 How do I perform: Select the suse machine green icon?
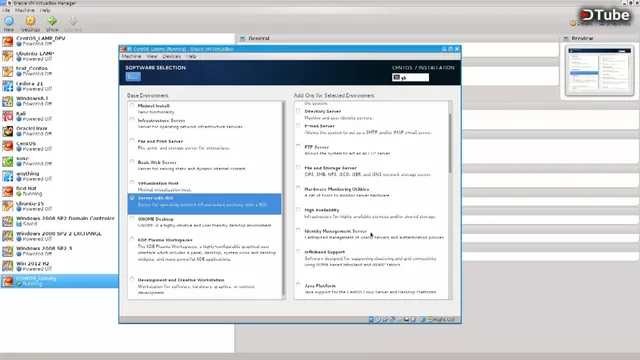pyautogui.click(x=8, y=161)
